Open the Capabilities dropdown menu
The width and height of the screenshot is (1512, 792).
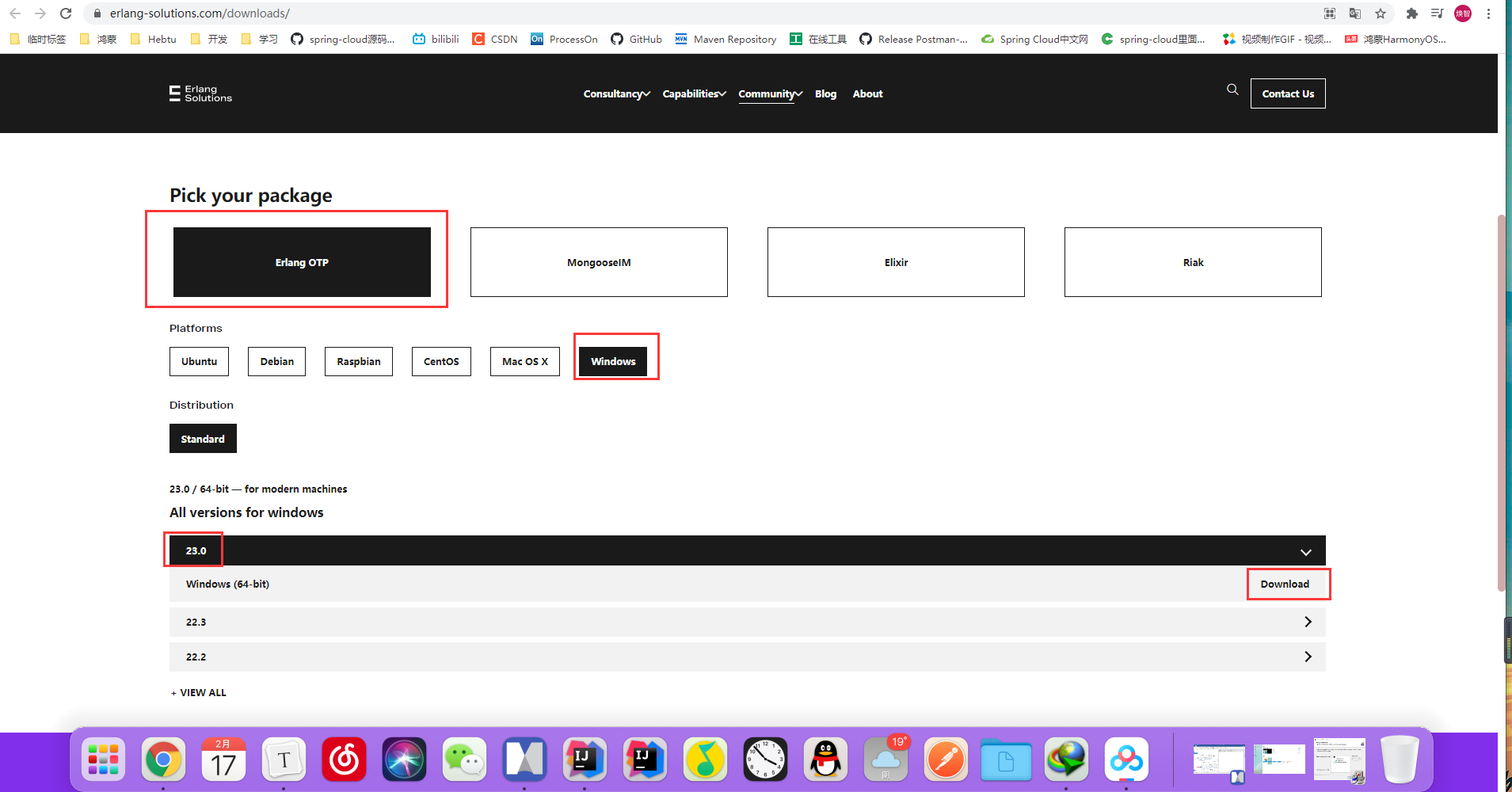(694, 93)
